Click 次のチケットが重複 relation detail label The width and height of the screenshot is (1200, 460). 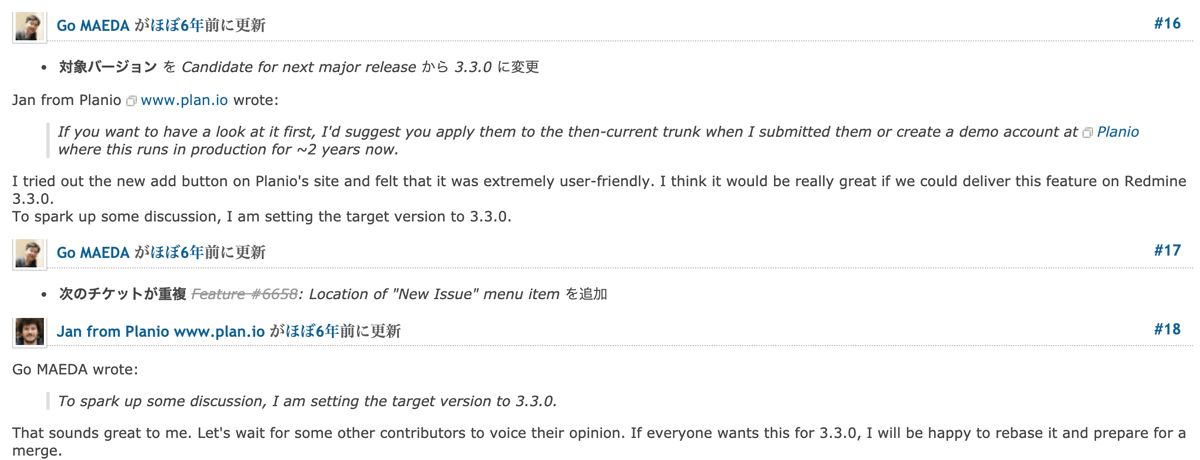(123, 294)
